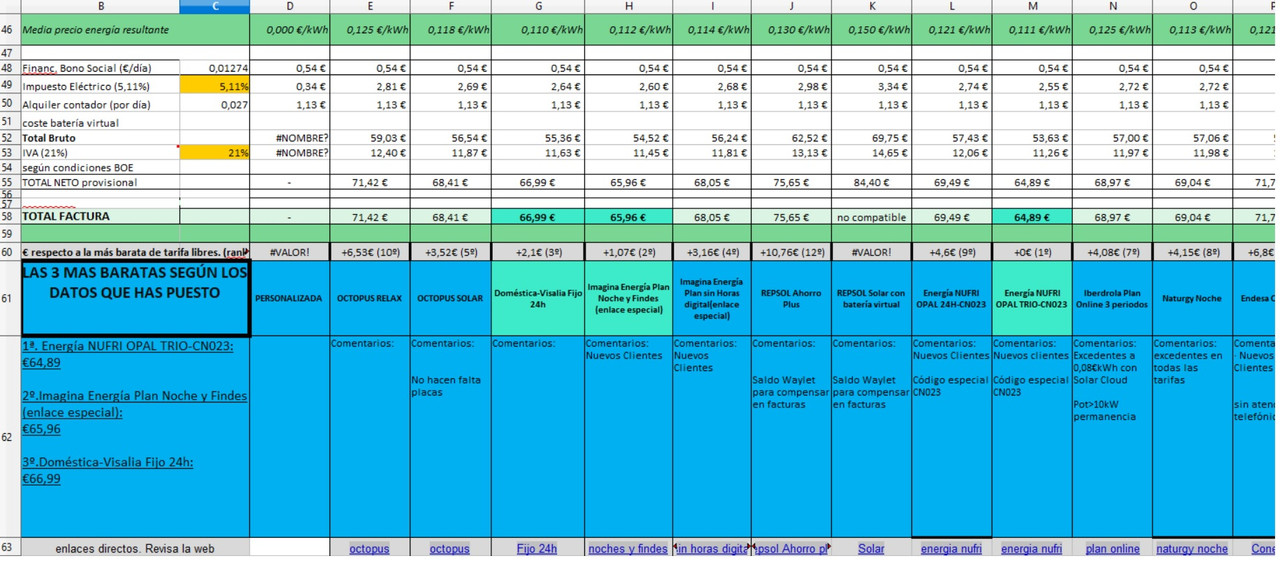
Task: Click 'LAS 3 MAS BARATAS' heading cell
Action: click(x=135, y=299)
